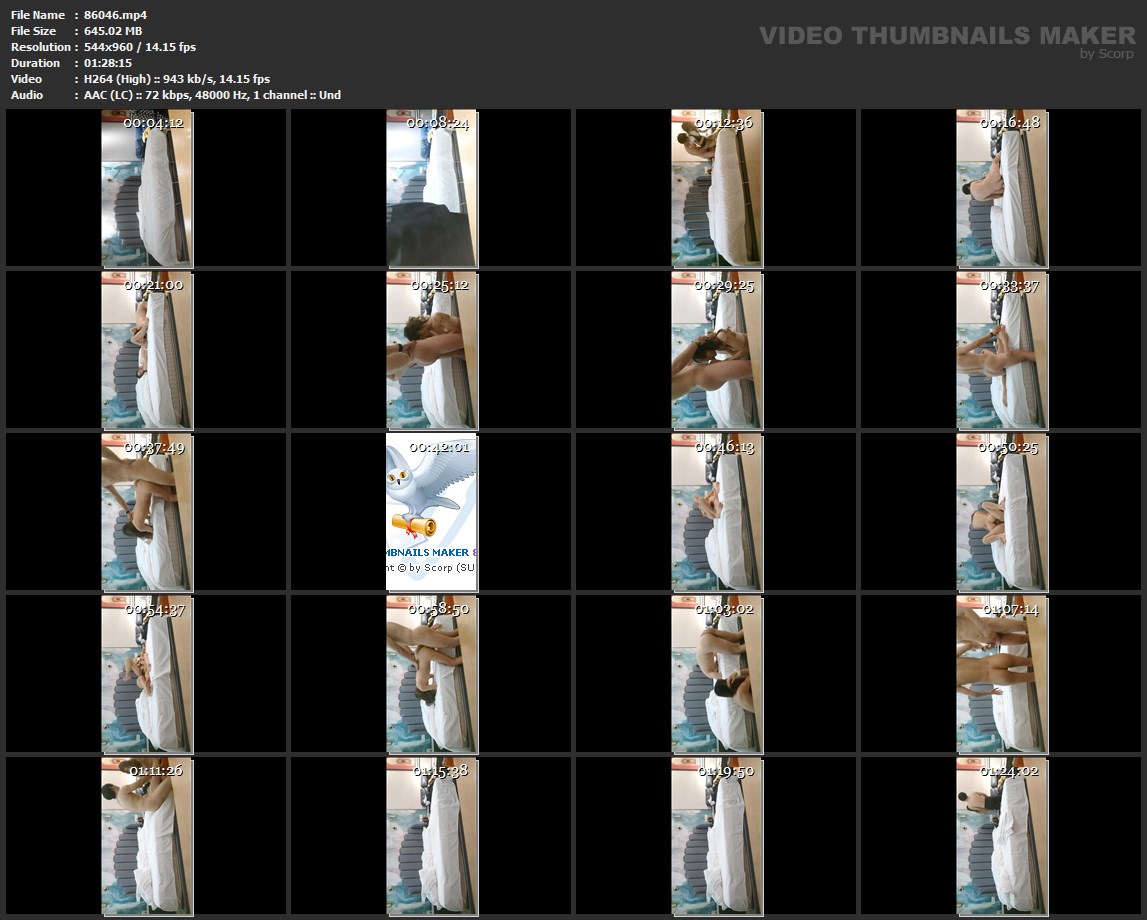The image size is (1147, 920).
Task: Click the thumbnail at 01:19:50
Action: pyautogui.click(x=717, y=836)
